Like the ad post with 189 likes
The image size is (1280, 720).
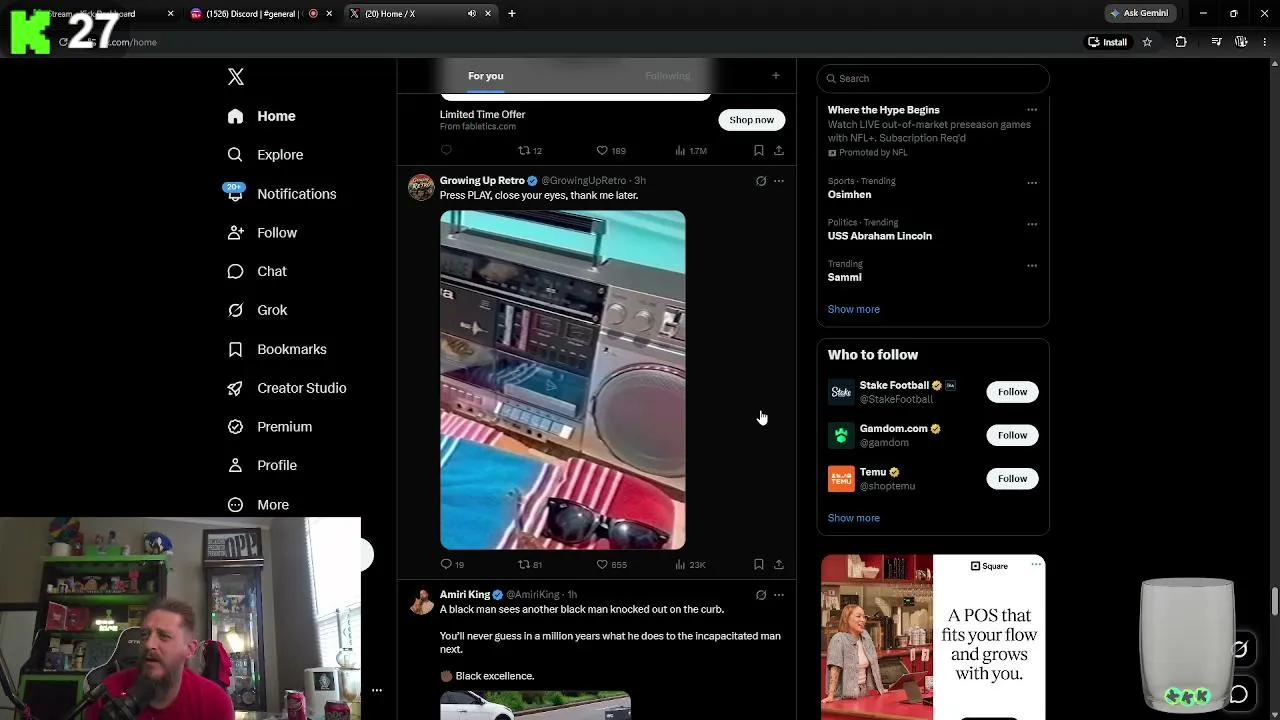pos(610,150)
